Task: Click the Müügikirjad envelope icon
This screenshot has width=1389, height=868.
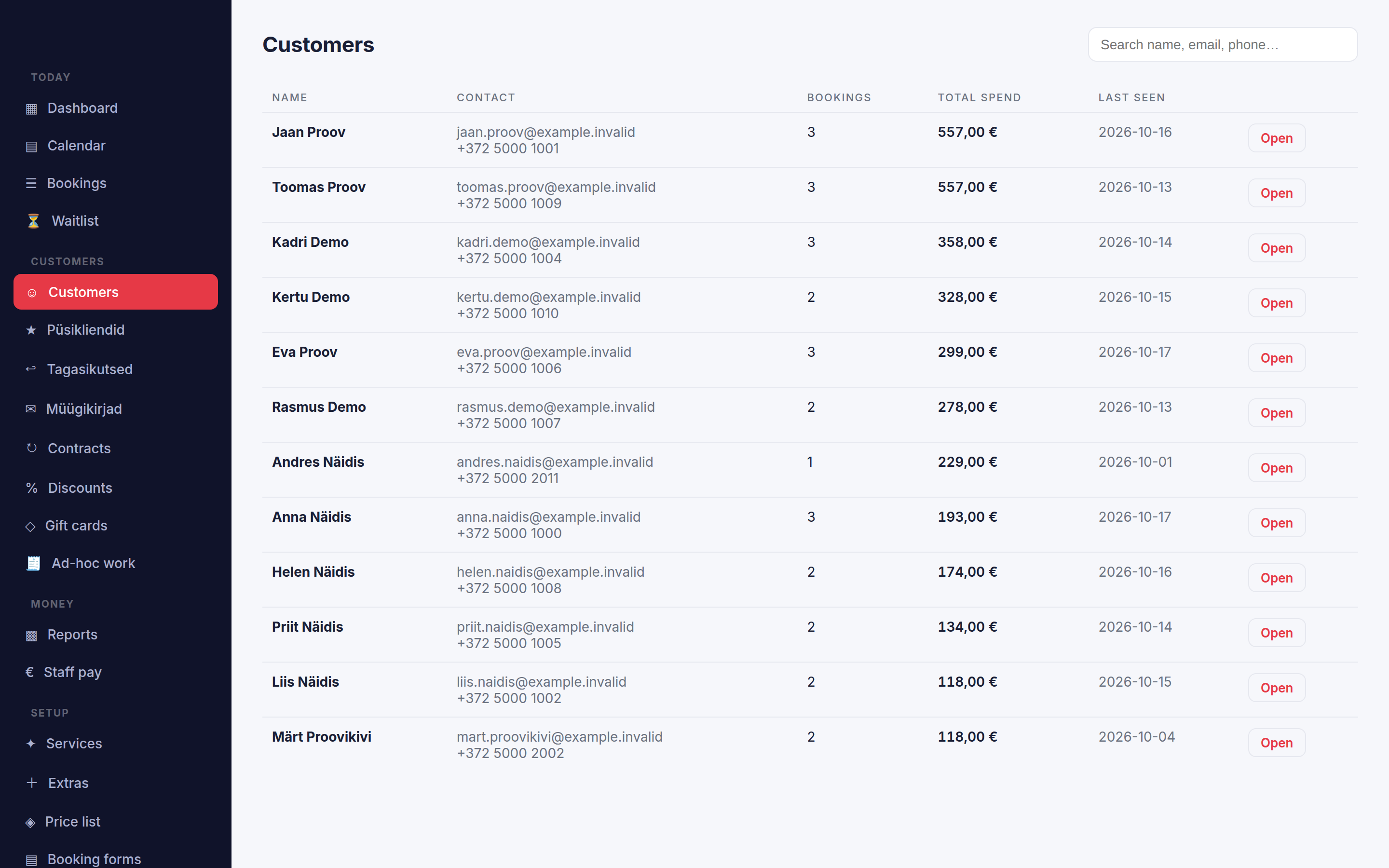Action: 31,409
